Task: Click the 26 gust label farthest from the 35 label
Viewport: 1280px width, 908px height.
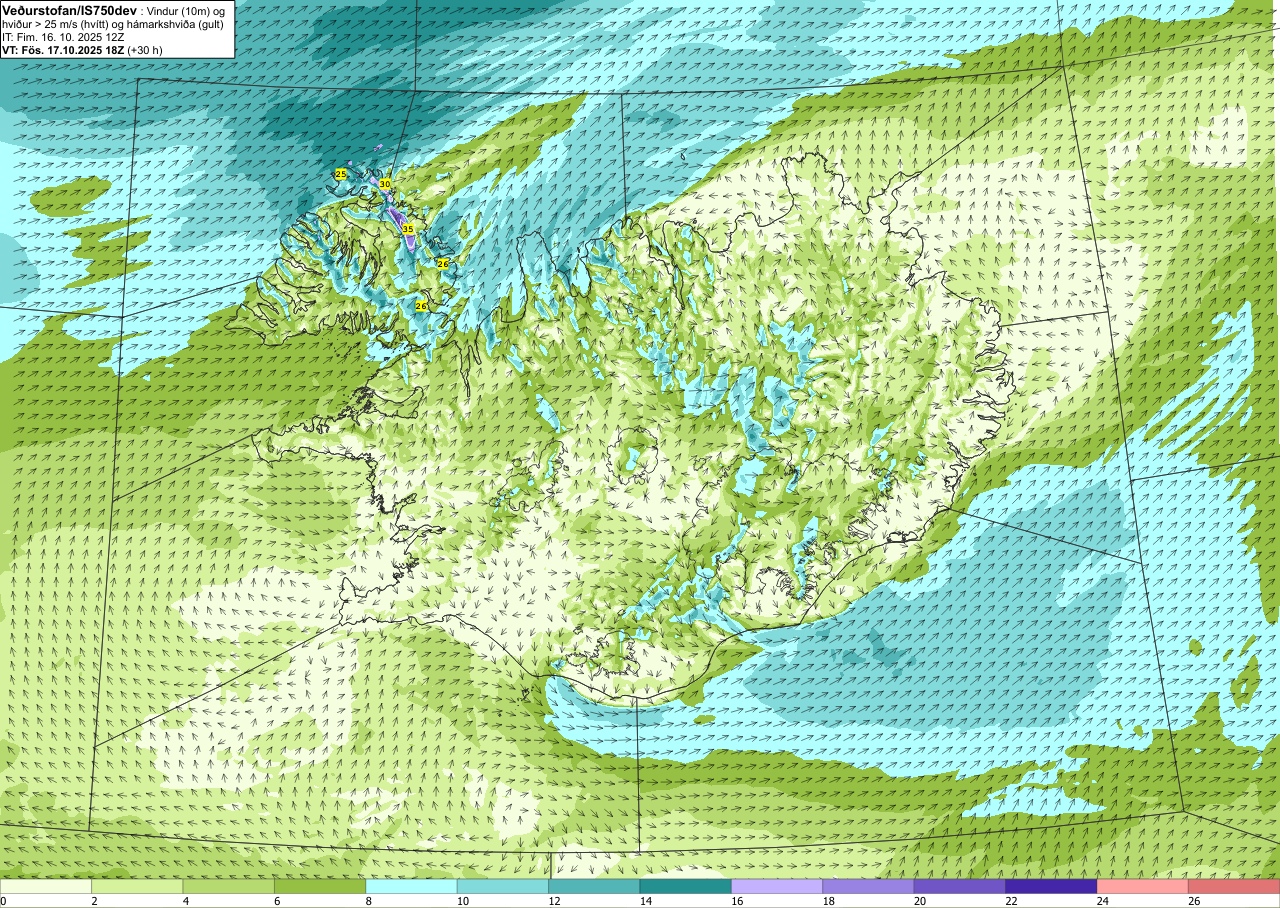Action: (421, 306)
